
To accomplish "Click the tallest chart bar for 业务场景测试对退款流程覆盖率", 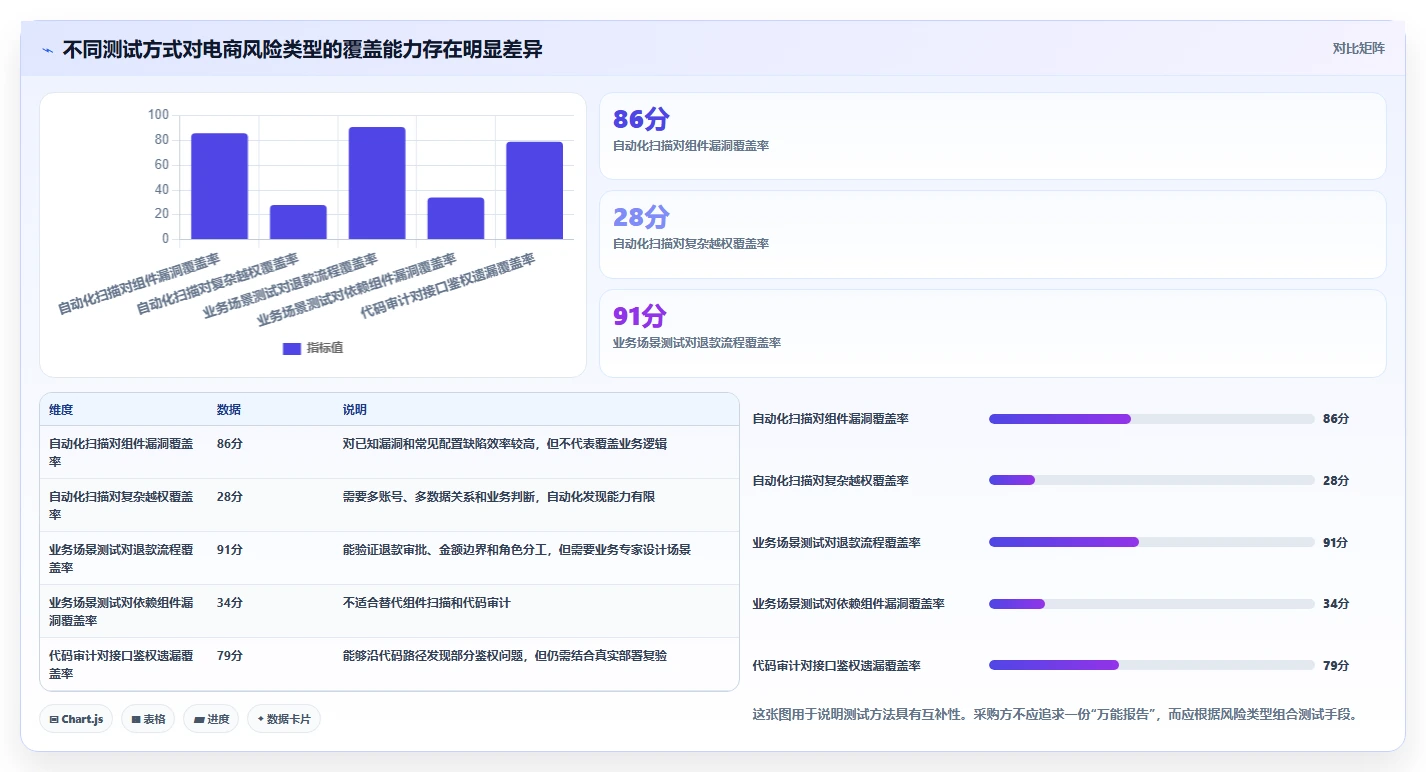I will click(x=377, y=183).
